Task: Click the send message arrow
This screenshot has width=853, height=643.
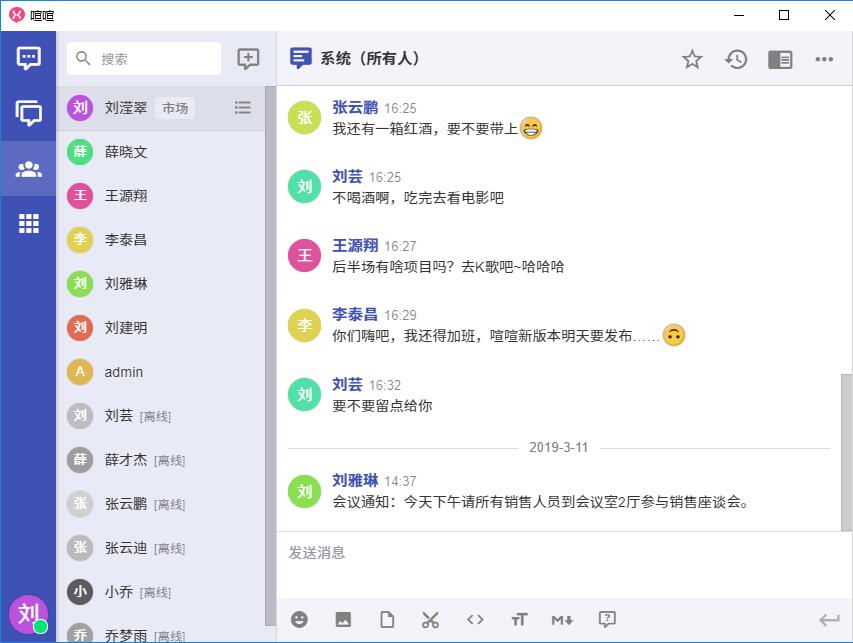Action: click(828, 620)
